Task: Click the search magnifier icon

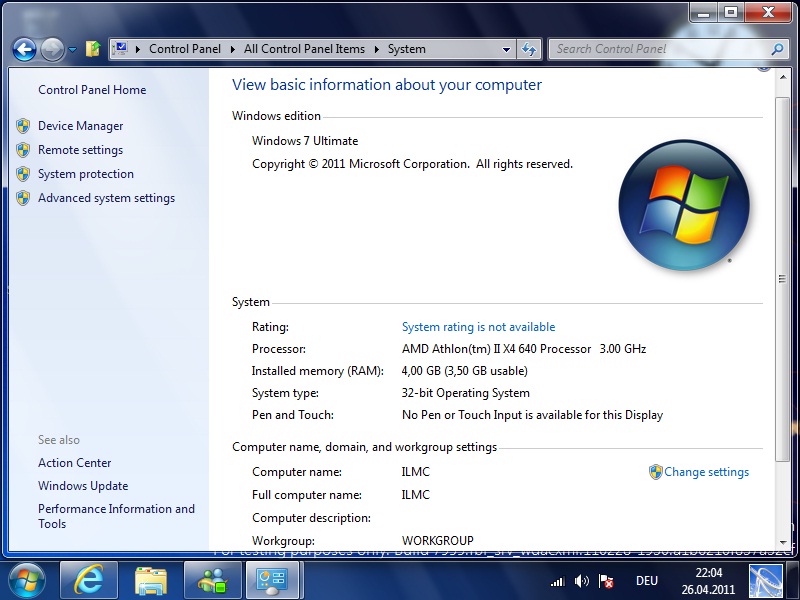Action: click(778, 49)
